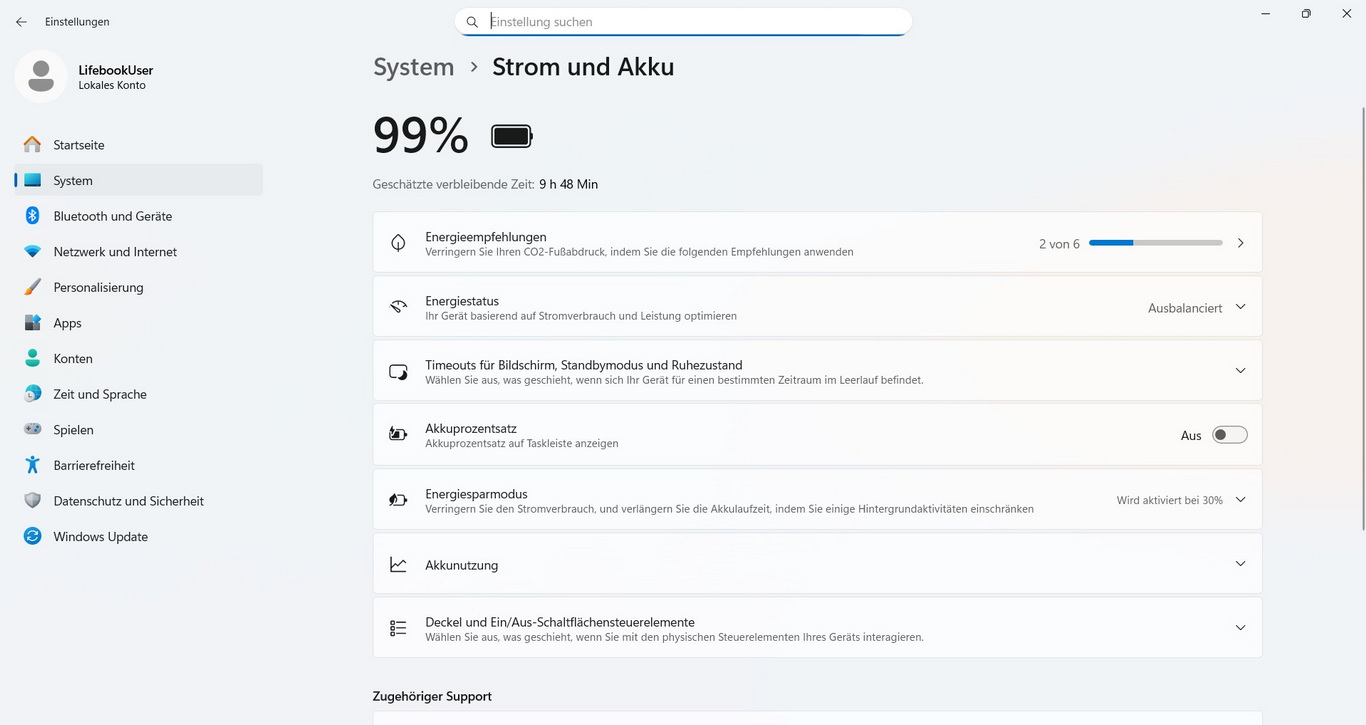The image size is (1366, 725).
Task: Click the LifebookUser profile avatar
Action: tap(41, 77)
